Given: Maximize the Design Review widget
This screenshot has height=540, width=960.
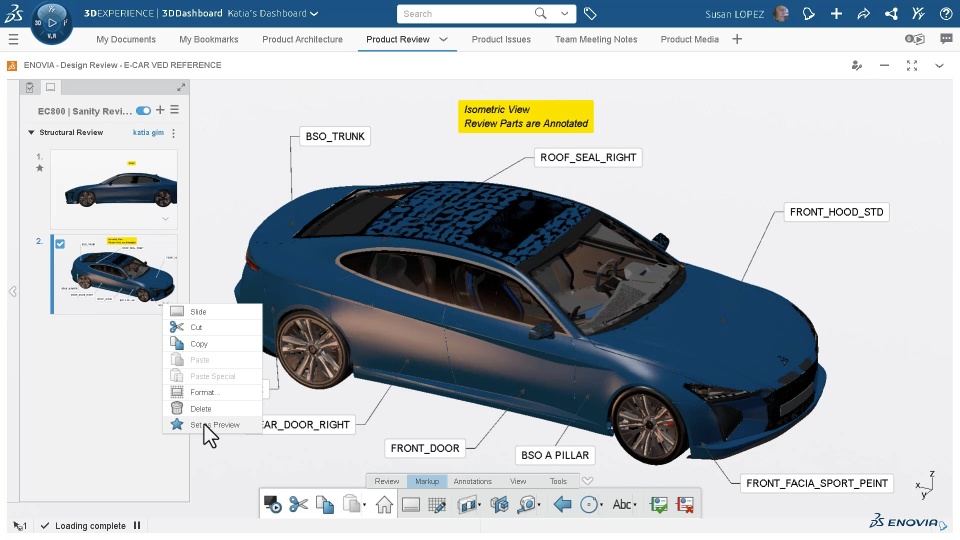Looking at the screenshot, I should tap(912, 66).
